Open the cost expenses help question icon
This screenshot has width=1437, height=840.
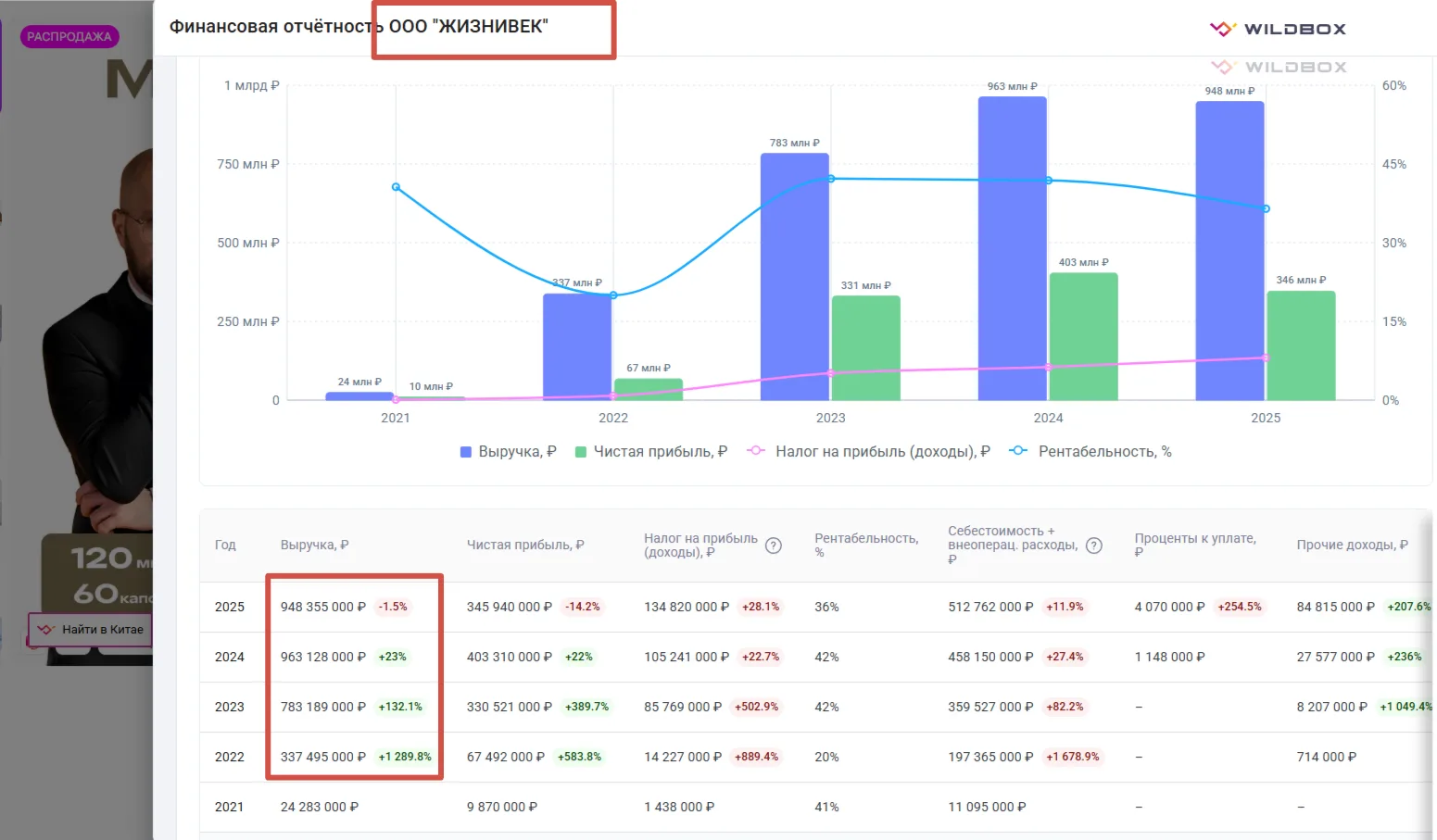point(1094,545)
